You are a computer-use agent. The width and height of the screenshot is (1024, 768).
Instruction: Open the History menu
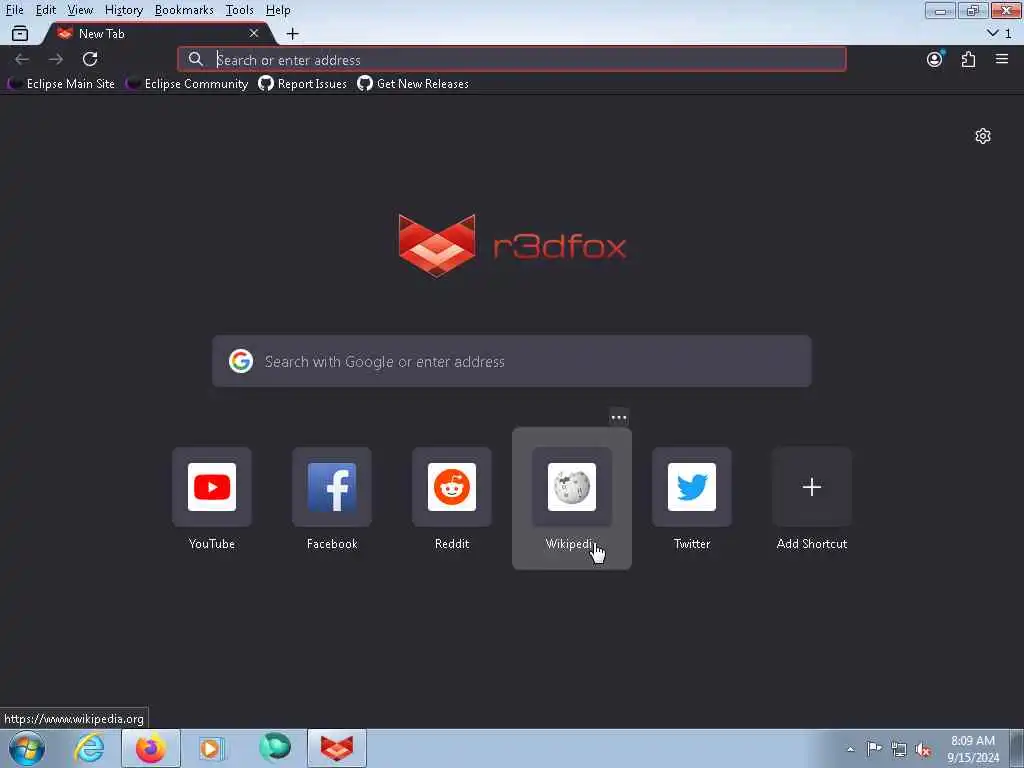[x=123, y=10]
